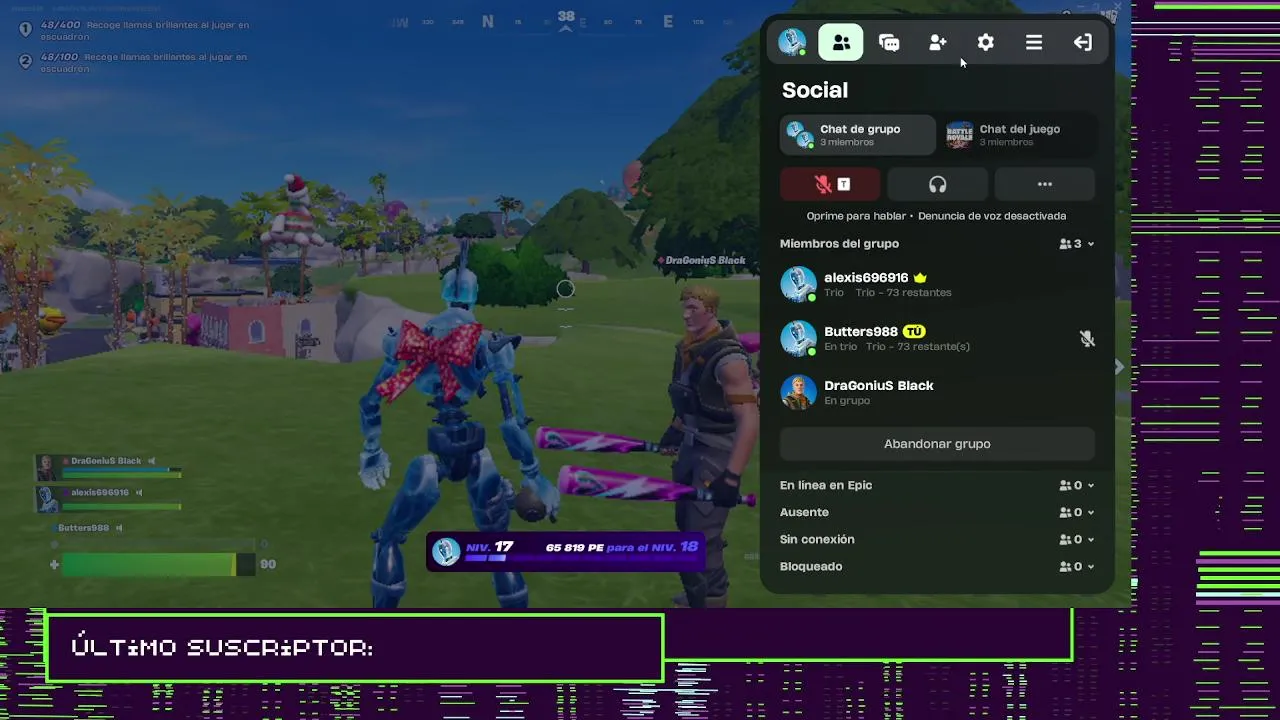Click muted mic icon beside Butters988
The height and width of the screenshot is (720, 1280).
(1087, 339)
